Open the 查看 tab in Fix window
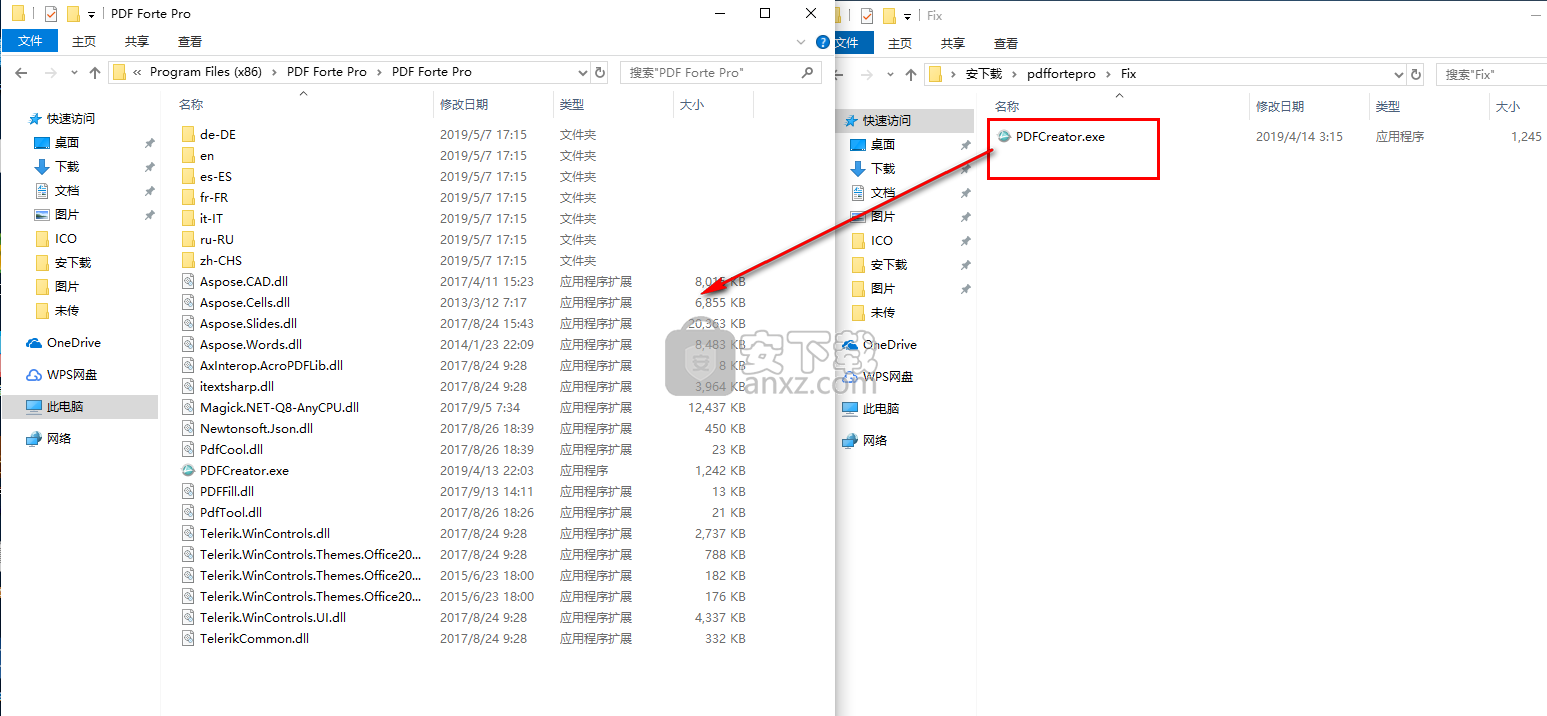The image size is (1547, 716). tap(1006, 43)
